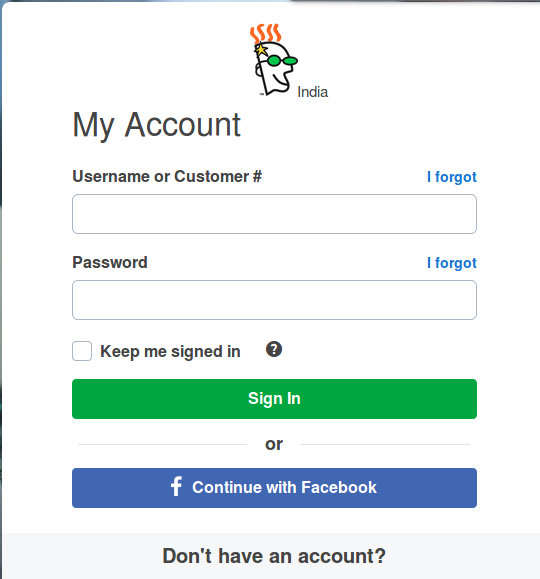Focus the Password input field
The height and width of the screenshot is (579, 540).
click(274, 300)
